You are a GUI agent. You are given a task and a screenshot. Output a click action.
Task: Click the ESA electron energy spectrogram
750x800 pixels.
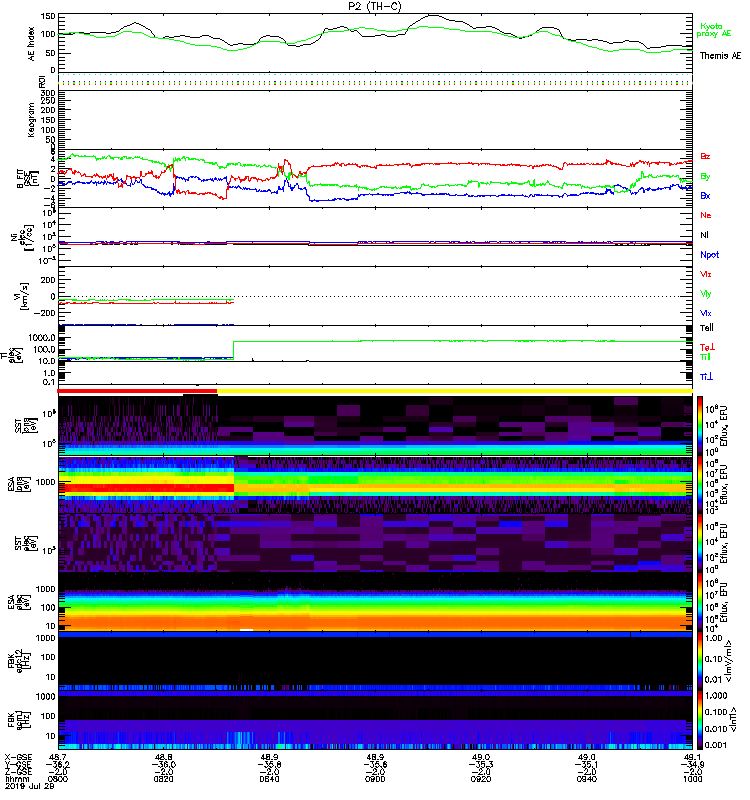(375, 602)
